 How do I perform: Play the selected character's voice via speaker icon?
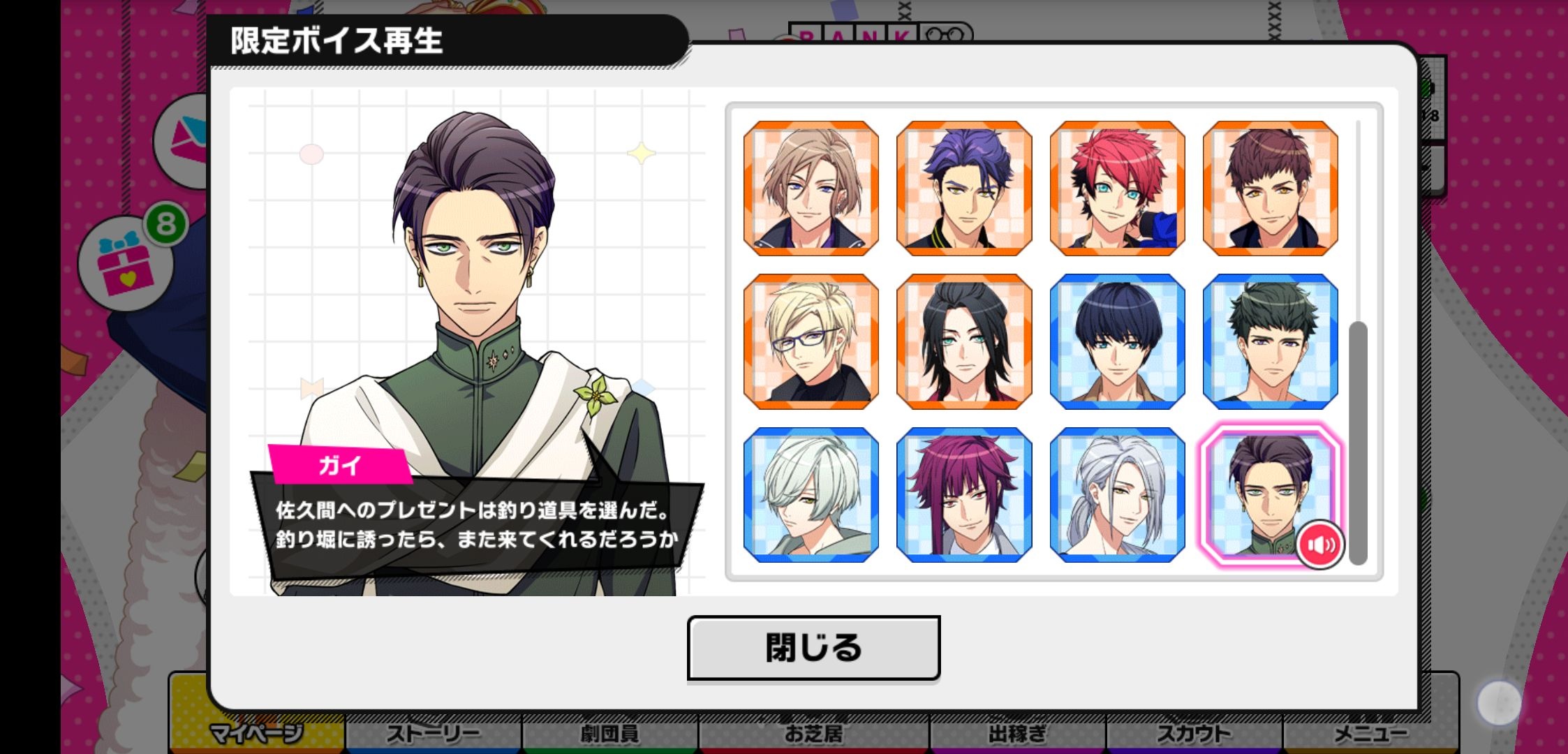[x=1320, y=545]
